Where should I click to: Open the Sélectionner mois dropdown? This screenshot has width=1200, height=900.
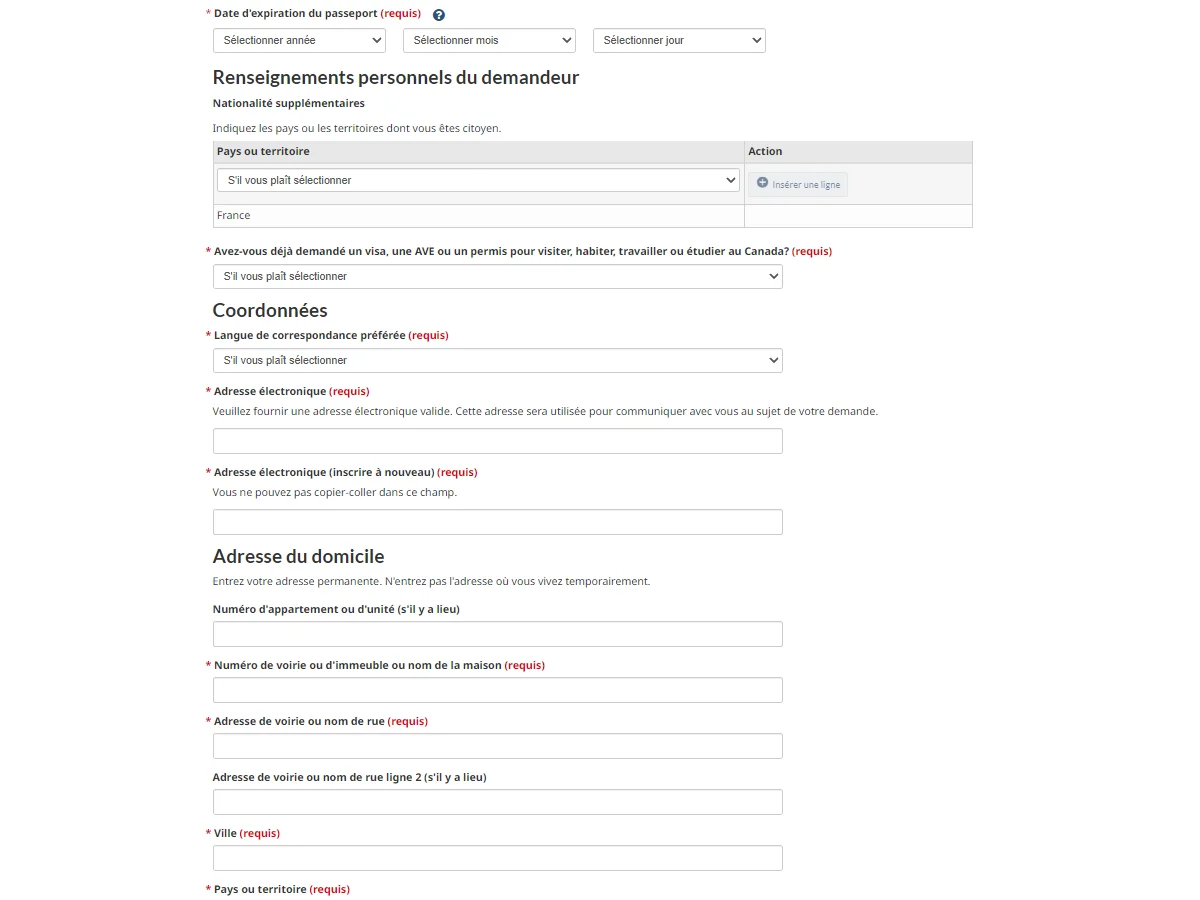489,40
